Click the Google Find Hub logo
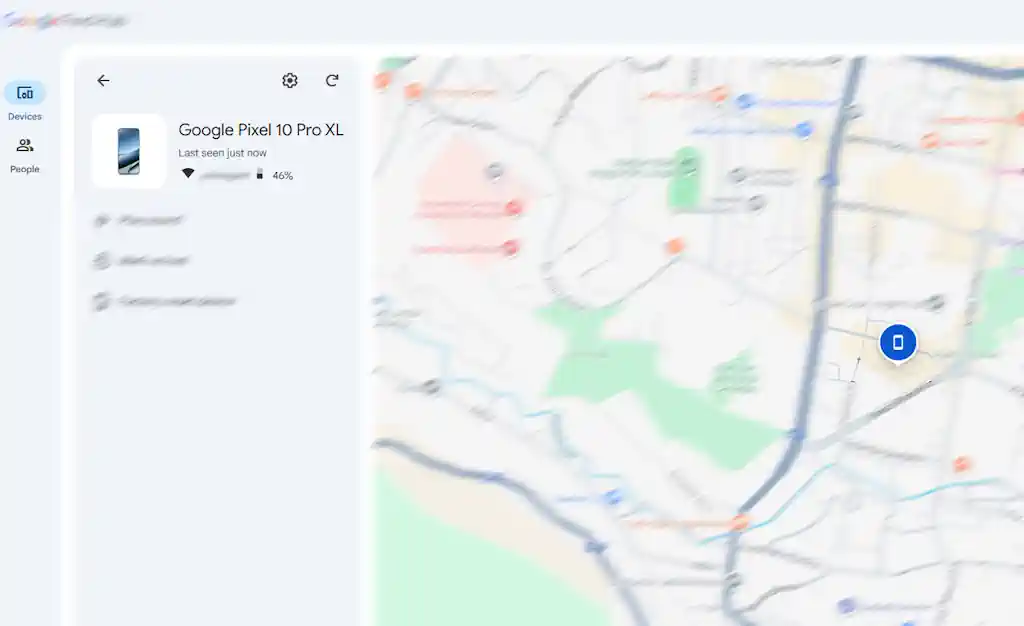This screenshot has width=1024, height=626. 64,20
